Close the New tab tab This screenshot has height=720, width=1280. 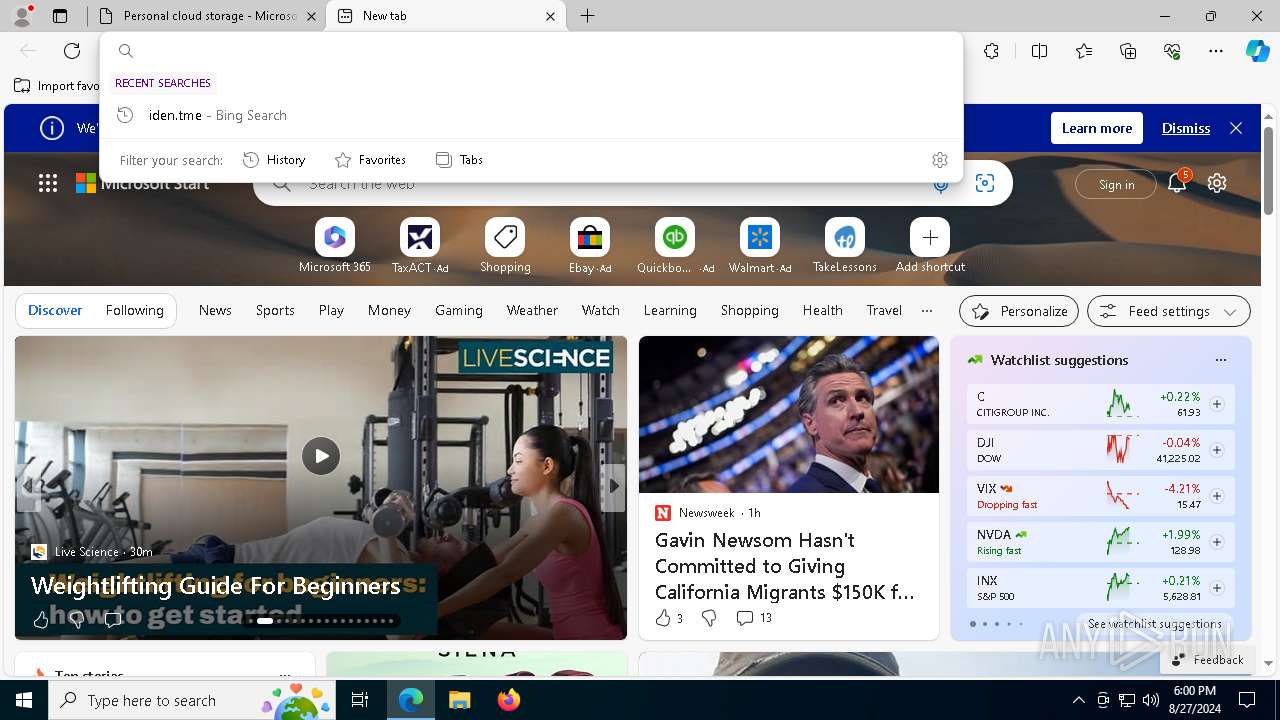550,16
